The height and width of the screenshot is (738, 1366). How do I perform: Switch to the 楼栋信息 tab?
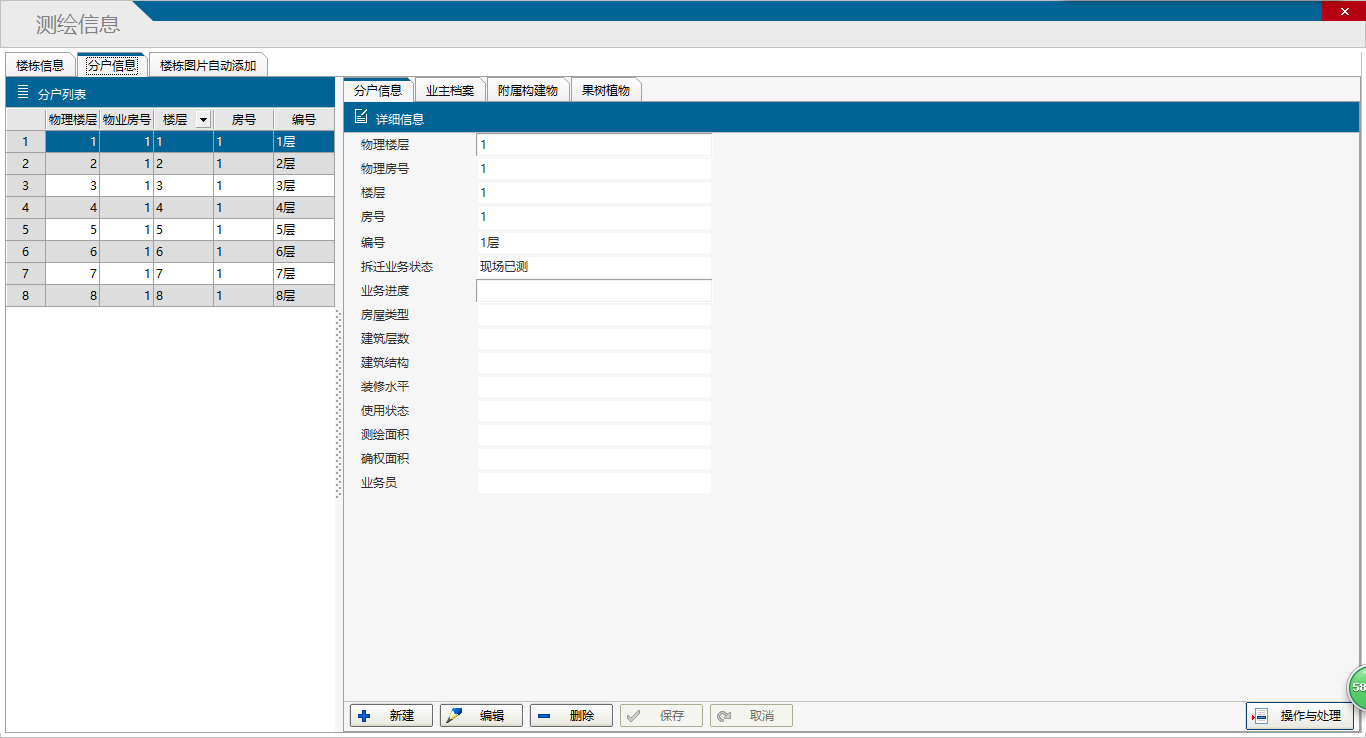tap(40, 66)
